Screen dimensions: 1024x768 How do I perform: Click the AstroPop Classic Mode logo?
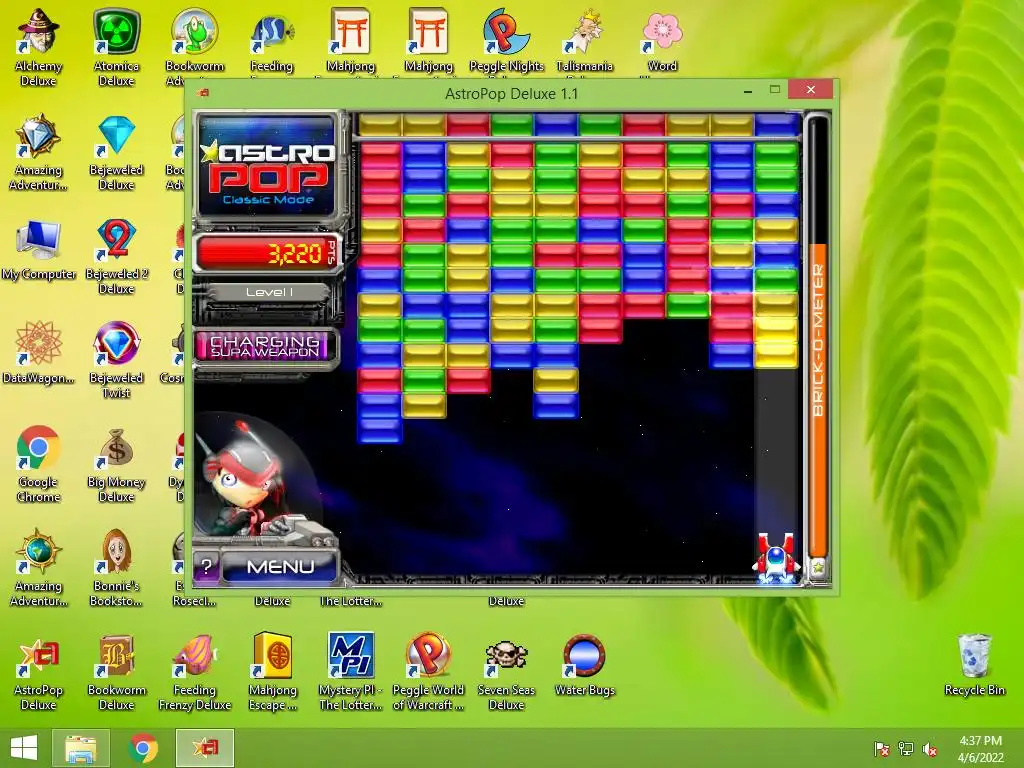268,166
